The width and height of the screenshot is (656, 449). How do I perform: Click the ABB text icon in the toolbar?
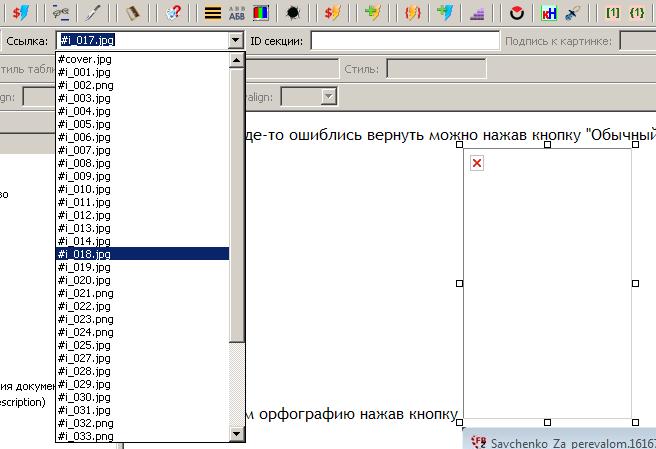point(237,13)
